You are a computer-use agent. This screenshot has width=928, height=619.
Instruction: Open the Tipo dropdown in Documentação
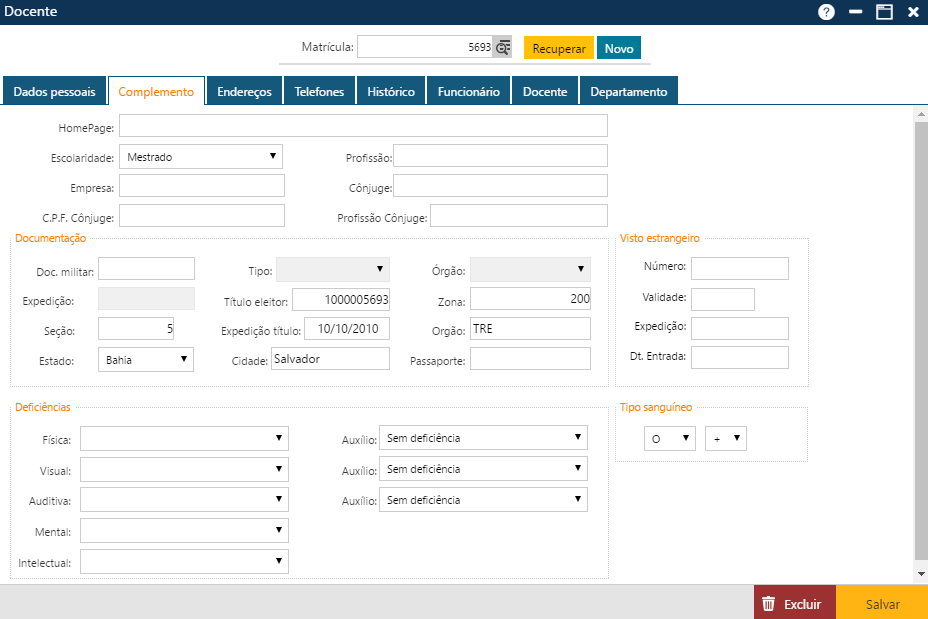coord(377,269)
